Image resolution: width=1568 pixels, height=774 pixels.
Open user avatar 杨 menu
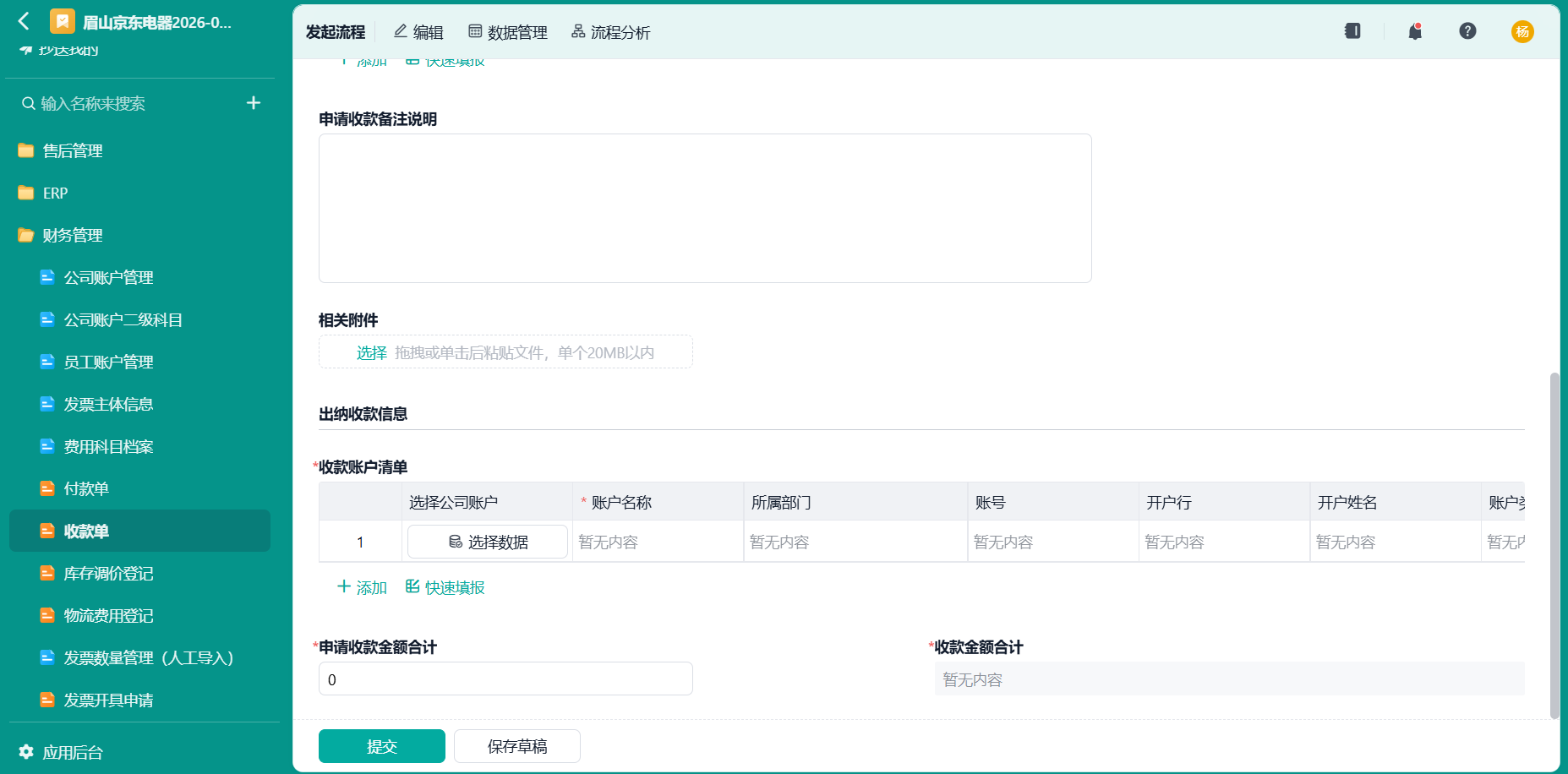coord(1522,31)
